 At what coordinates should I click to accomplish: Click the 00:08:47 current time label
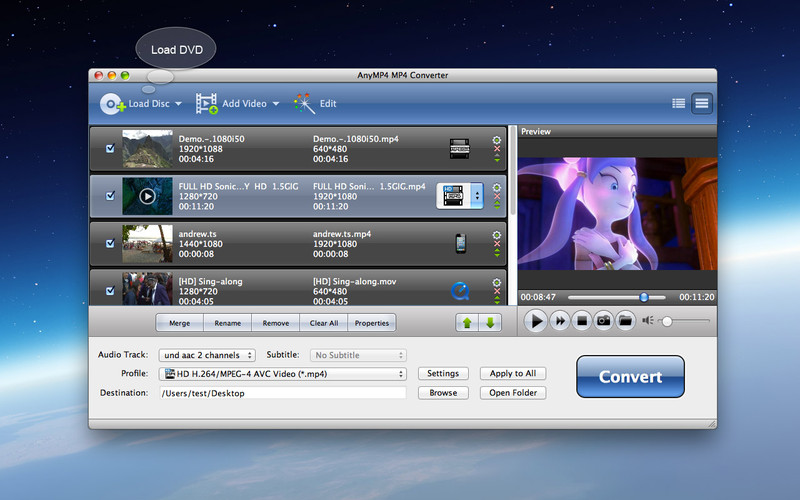point(538,297)
